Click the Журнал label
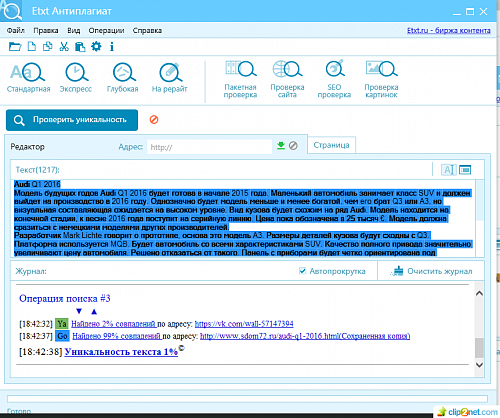The image size is (500, 418). pyautogui.click(x=31, y=271)
